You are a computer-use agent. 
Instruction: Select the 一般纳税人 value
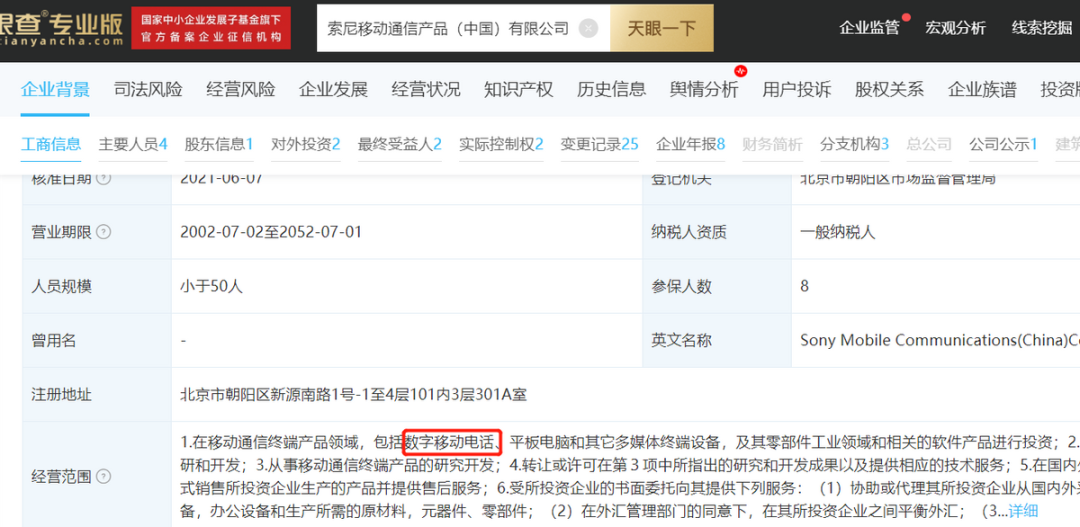838,233
